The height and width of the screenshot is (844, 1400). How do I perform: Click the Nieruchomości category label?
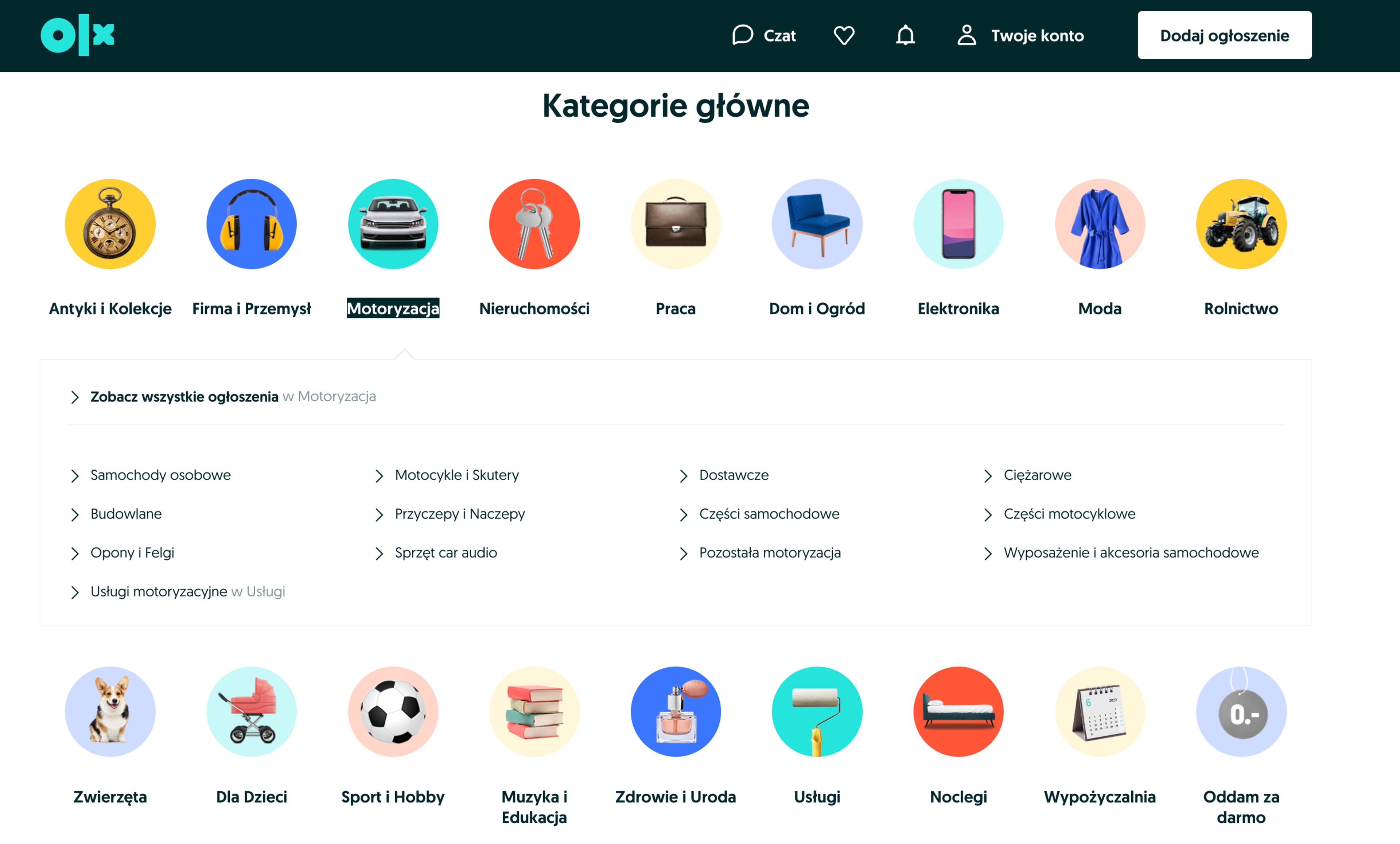tap(534, 308)
